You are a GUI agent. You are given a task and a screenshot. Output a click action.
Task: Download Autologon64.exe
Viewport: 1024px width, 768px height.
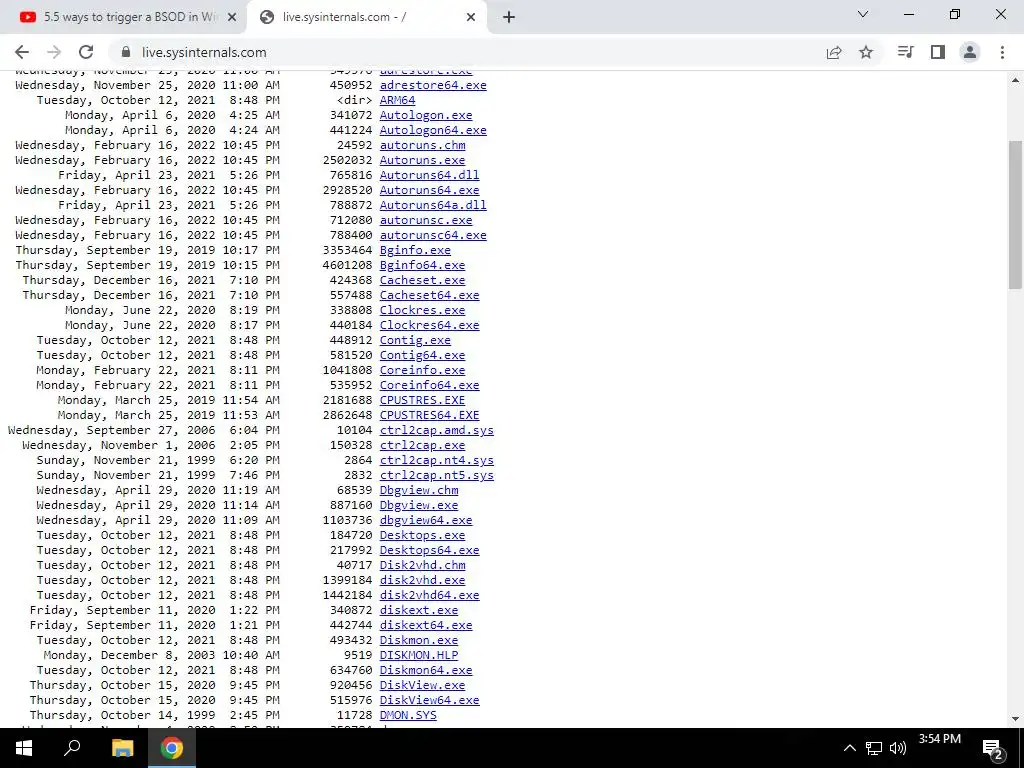(433, 130)
